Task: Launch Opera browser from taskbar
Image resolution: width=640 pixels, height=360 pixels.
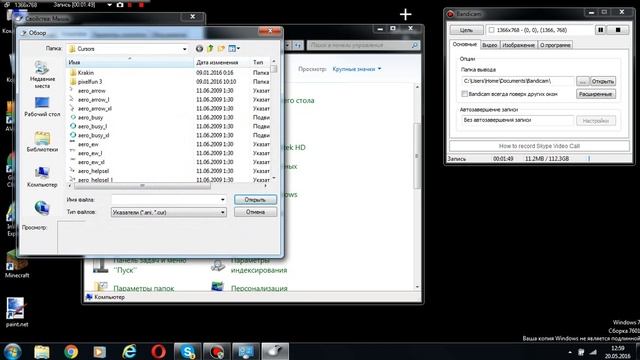Action: [158, 351]
